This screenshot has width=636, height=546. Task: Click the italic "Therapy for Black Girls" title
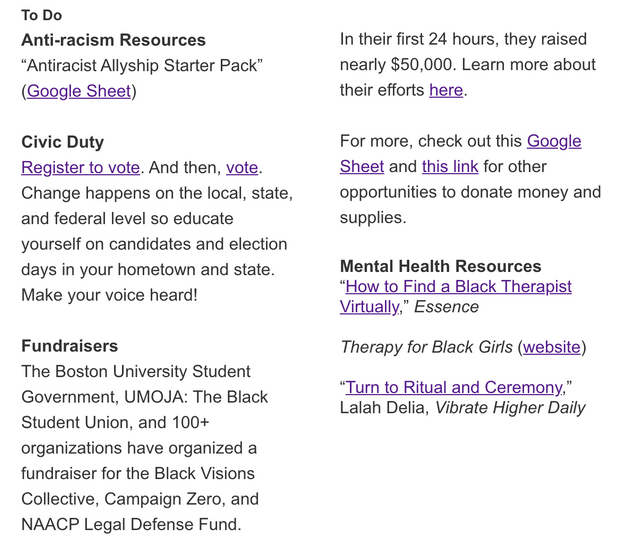(x=426, y=347)
